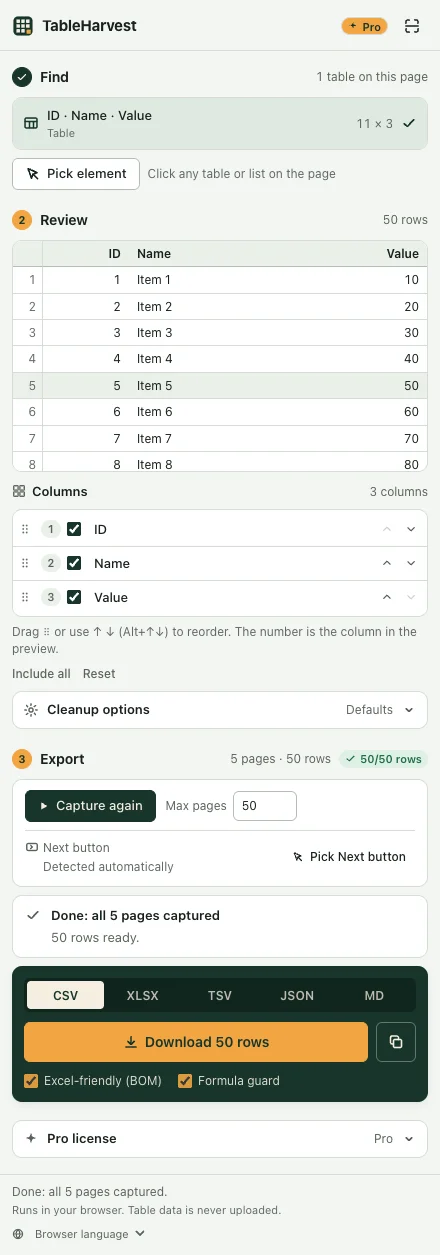Select the TSV format tab

[x=220, y=996]
